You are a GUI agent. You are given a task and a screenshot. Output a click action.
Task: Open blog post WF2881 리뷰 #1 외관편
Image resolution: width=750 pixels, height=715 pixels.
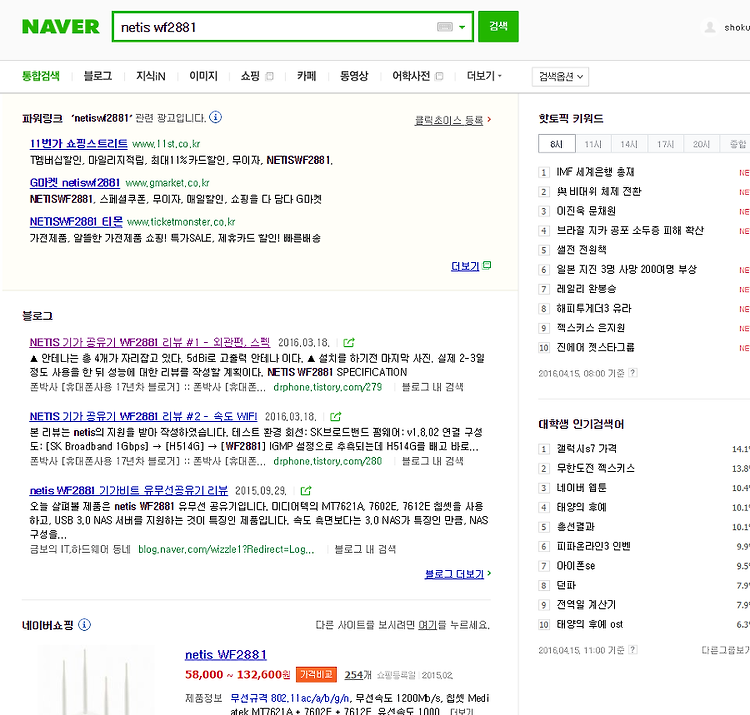point(150,342)
